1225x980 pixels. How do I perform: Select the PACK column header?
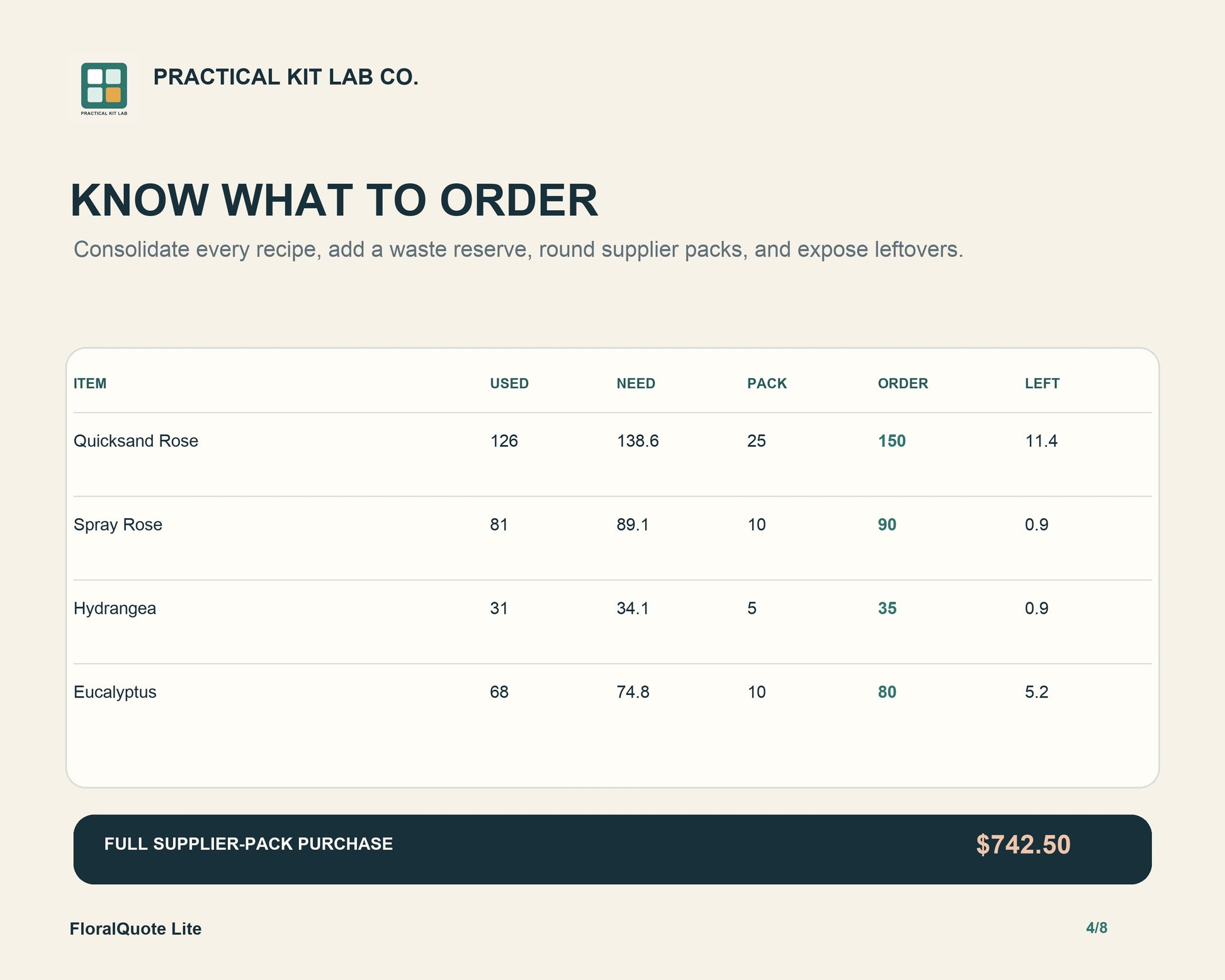[767, 383]
